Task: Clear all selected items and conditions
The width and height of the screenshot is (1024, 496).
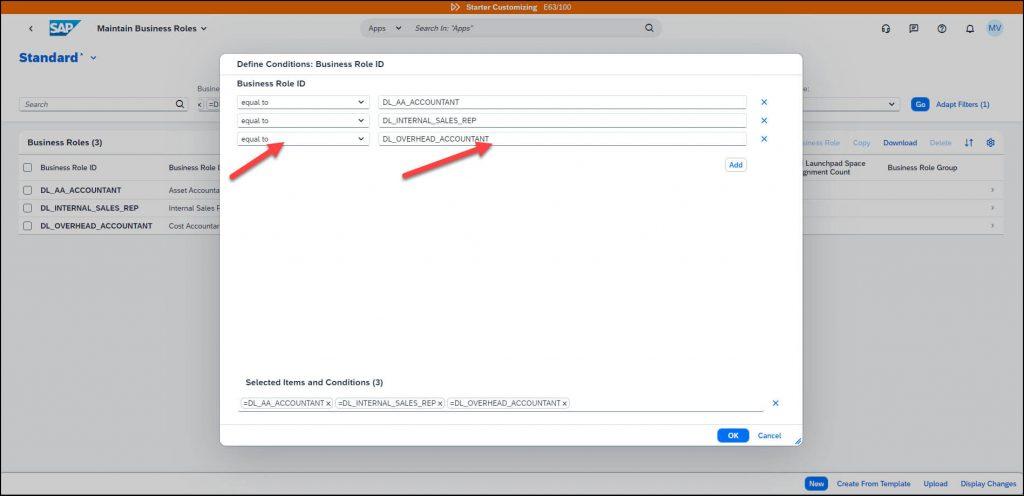Action: click(x=775, y=403)
